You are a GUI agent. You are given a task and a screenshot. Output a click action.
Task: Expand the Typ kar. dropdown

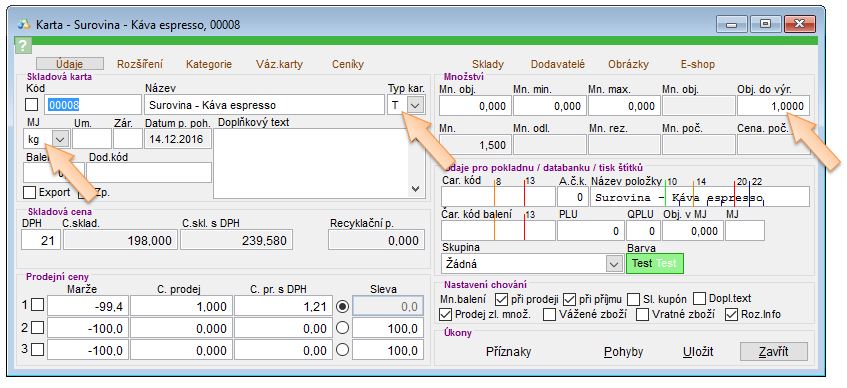tap(415, 105)
